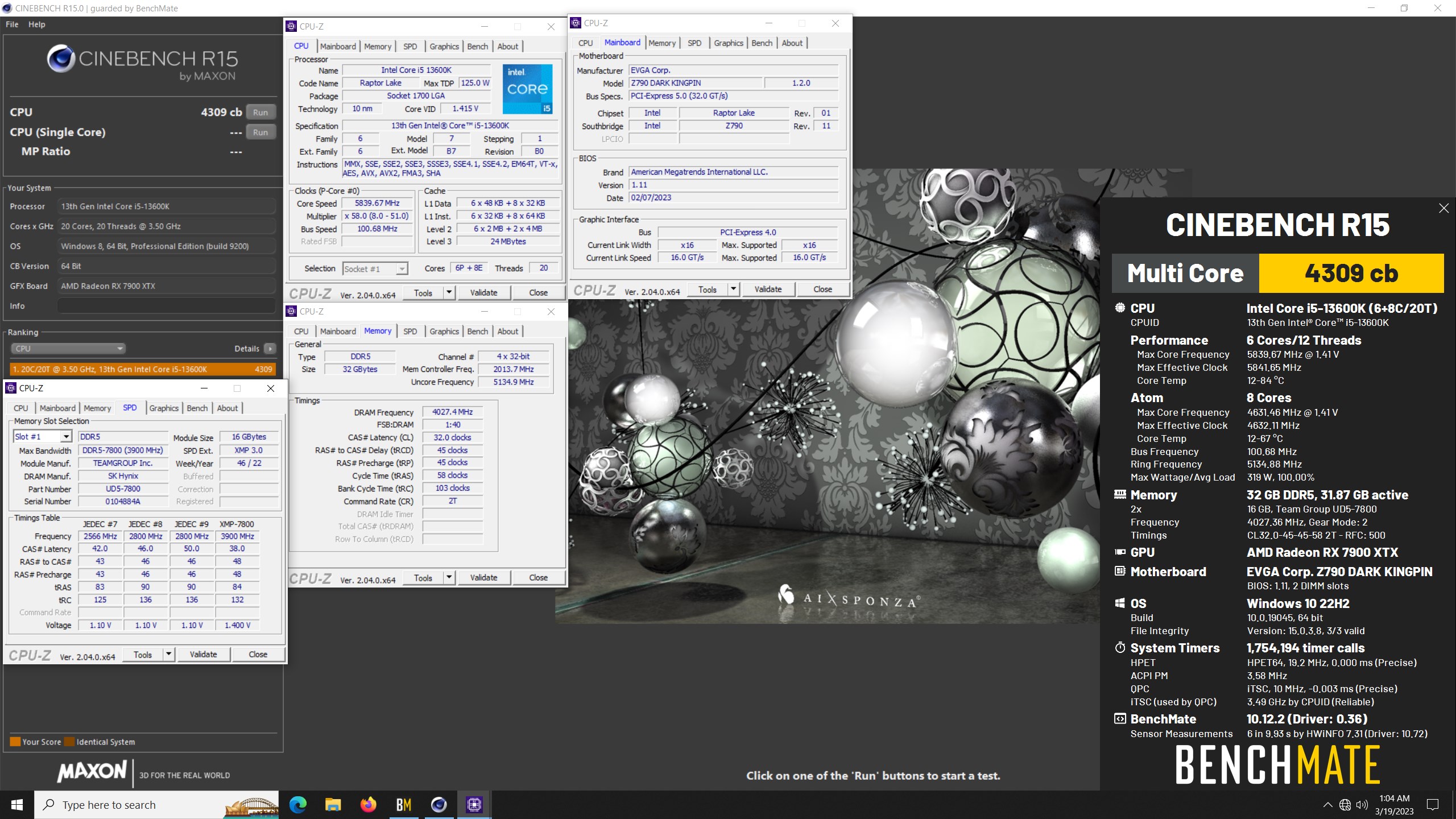Screen dimensions: 1456x819
Task: Click the BenchMate icon near the version row
Action: click(1120, 718)
